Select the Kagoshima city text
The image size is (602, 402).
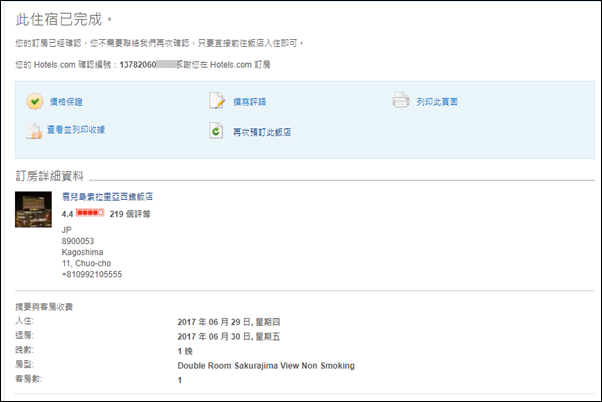tap(82, 252)
